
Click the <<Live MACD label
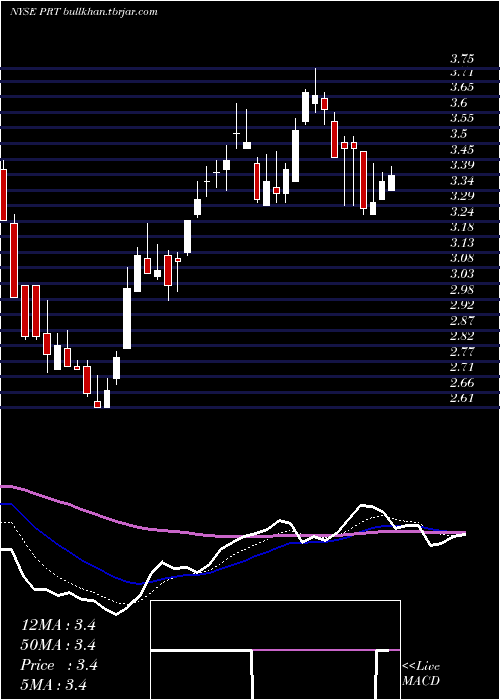pos(421,674)
